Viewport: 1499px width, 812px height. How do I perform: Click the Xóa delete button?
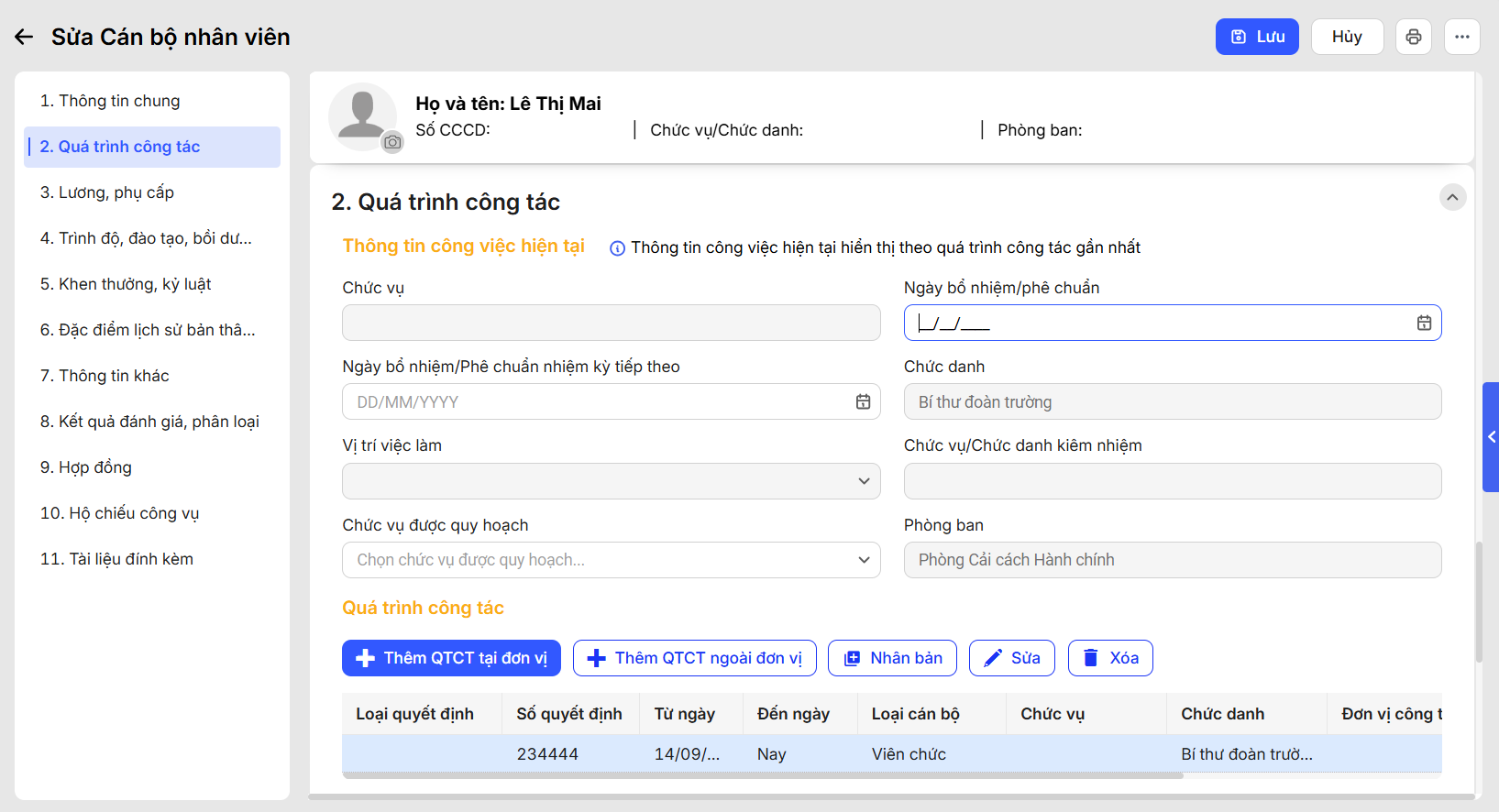(1109, 658)
